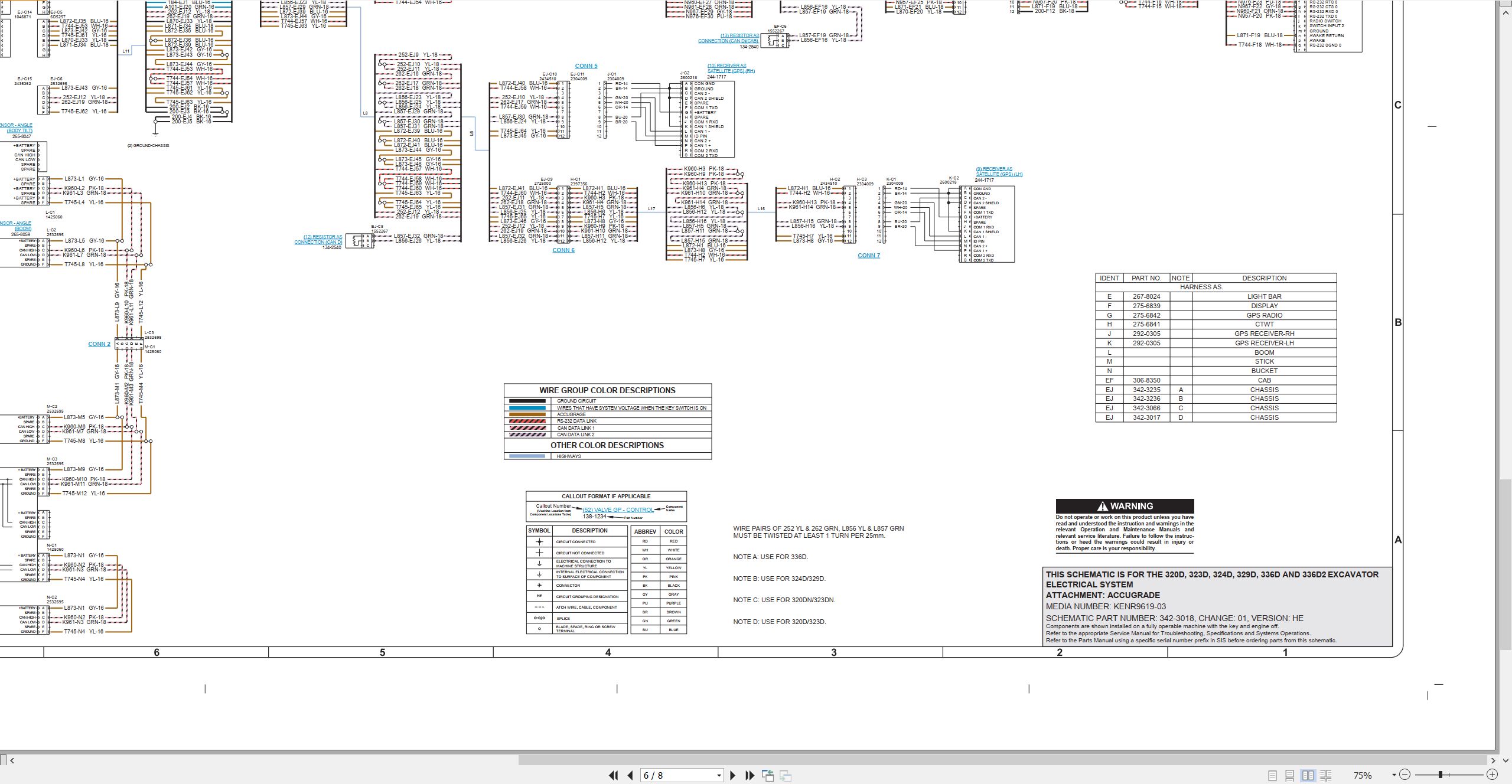Open the CONN 5 link

coord(586,66)
